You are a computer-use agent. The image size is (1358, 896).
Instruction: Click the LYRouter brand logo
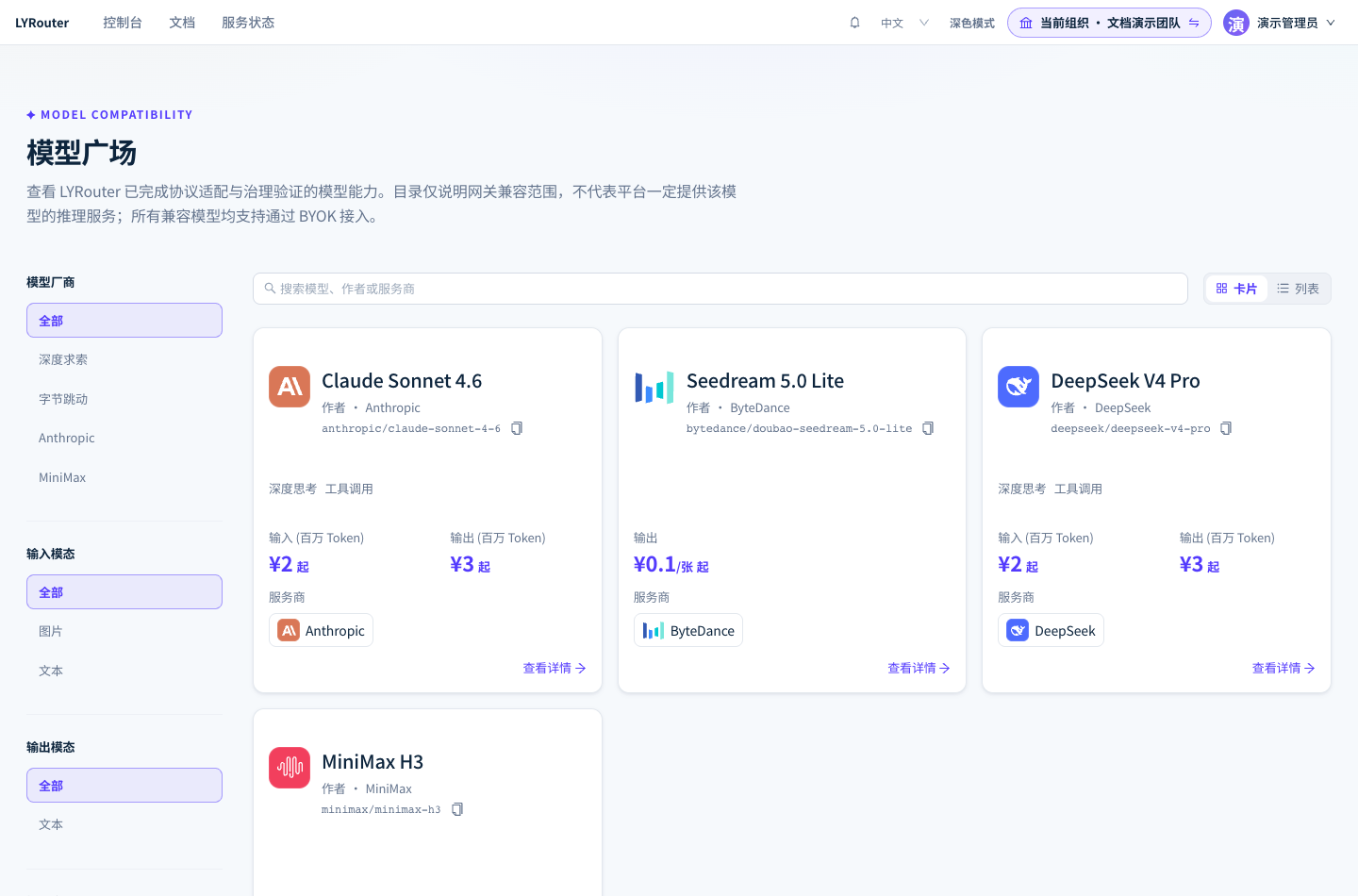(42, 23)
